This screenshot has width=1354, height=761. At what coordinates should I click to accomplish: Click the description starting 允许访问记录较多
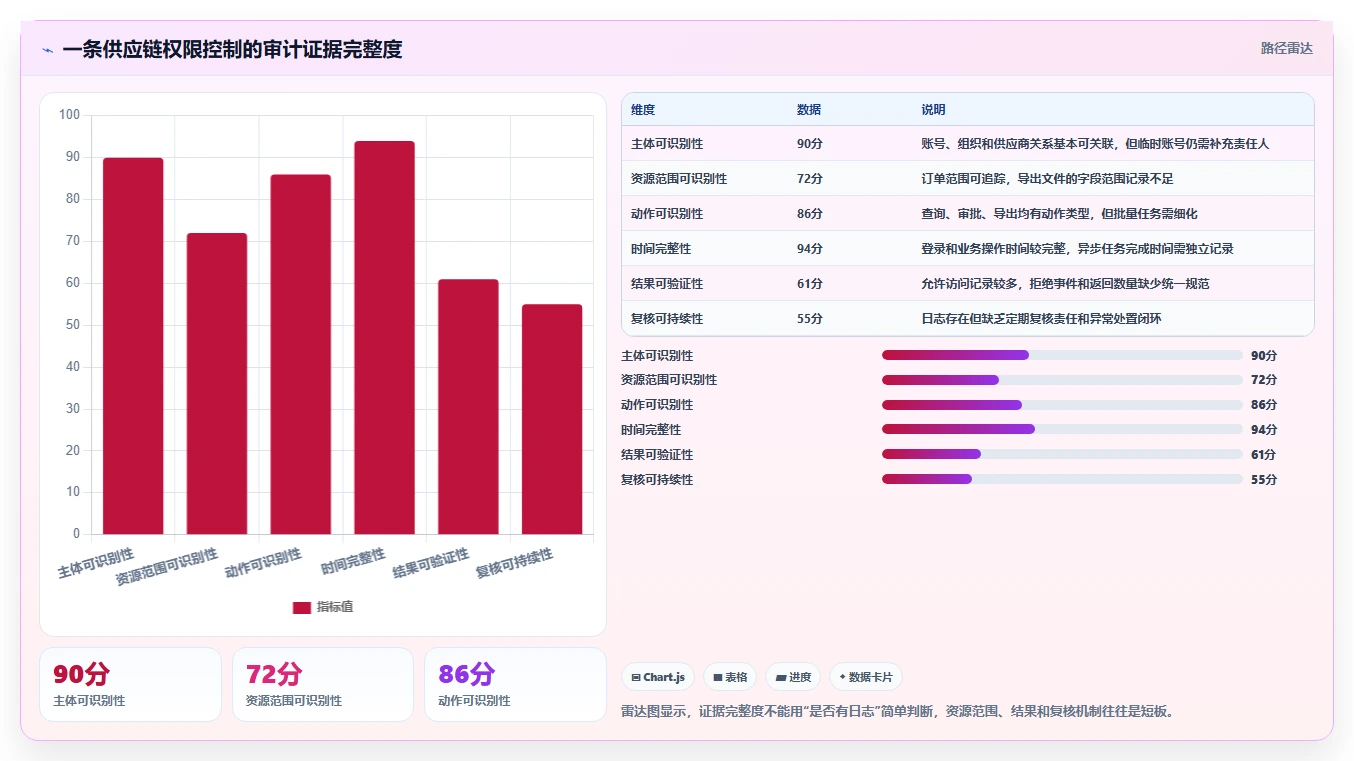[x=1065, y=284]
